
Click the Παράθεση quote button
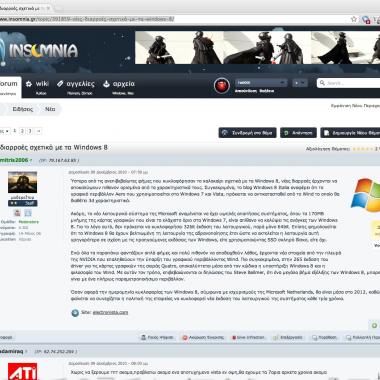coord(324,338)
